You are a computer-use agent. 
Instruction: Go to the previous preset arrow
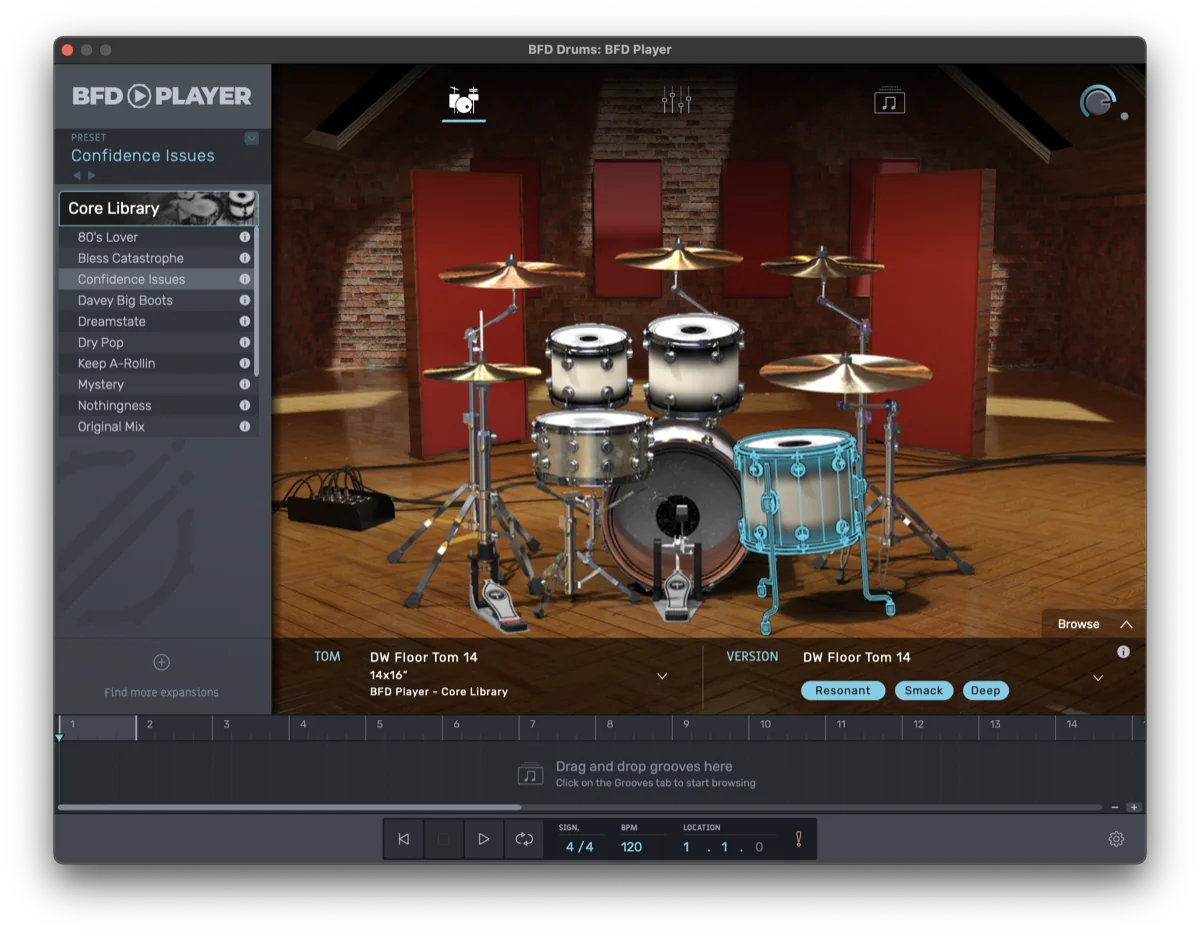point(77,175)
